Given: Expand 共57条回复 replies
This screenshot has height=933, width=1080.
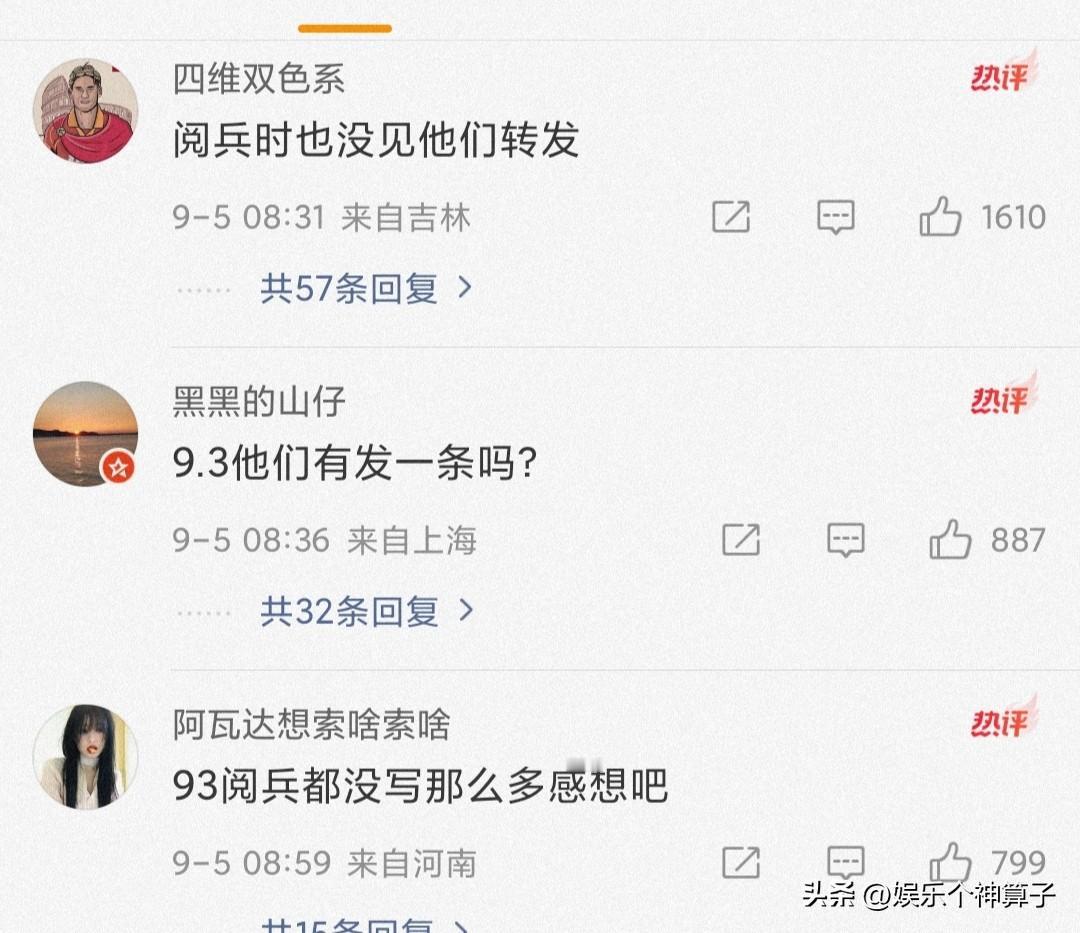Looking at the screenshot, I should point(366,288).
